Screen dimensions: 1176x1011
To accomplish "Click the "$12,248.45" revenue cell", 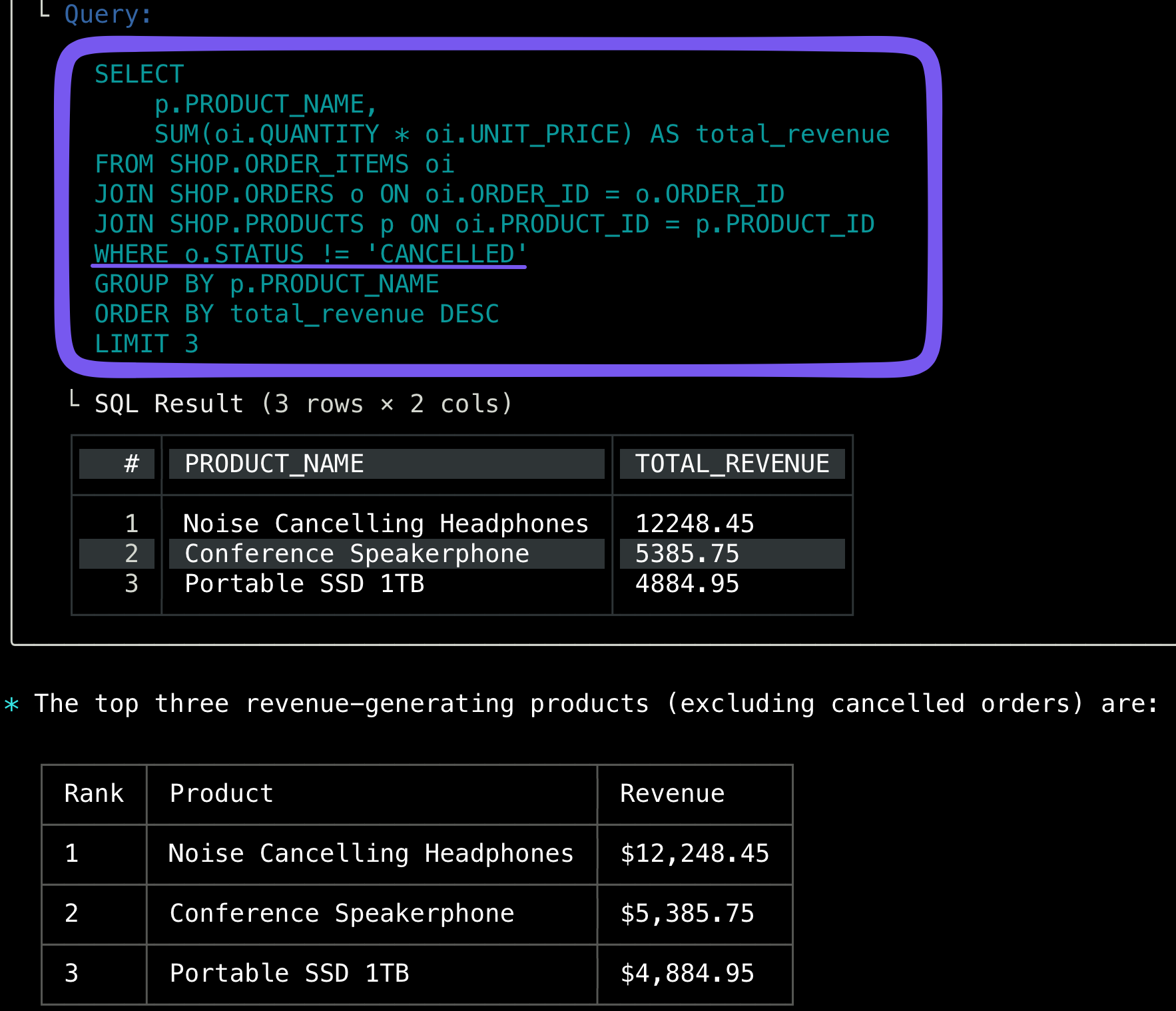I will coord(695,853).
